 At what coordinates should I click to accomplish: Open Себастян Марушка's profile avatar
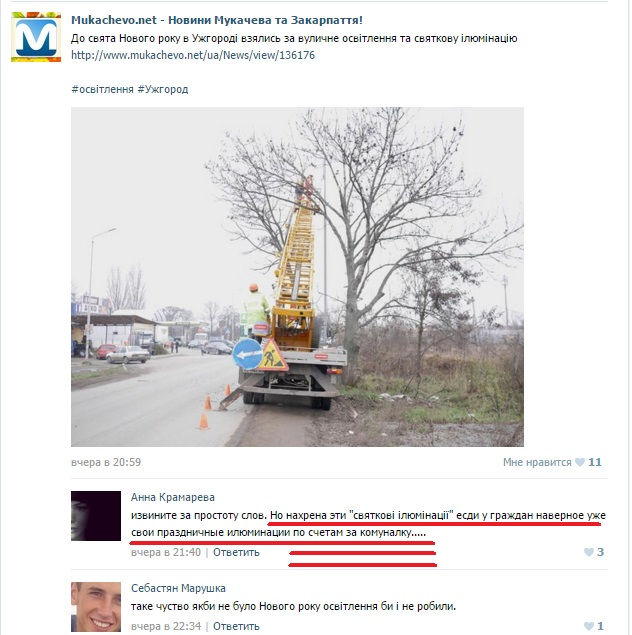[96, 607]
